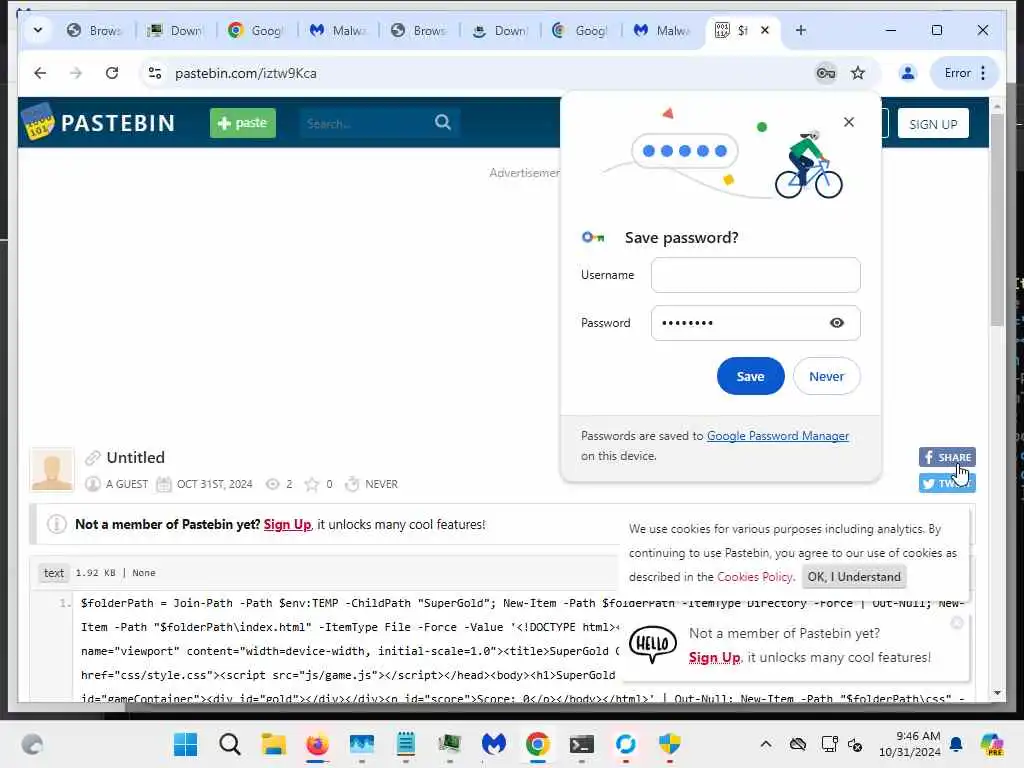Click the paste date calendar icon

coord(163,484)
